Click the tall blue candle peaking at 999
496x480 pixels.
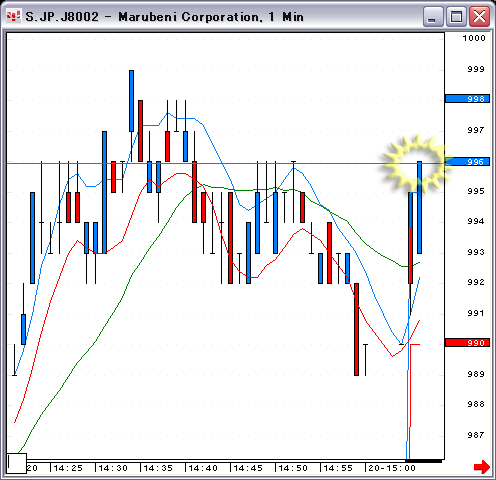pyautogui.click(x=131, y=101)
